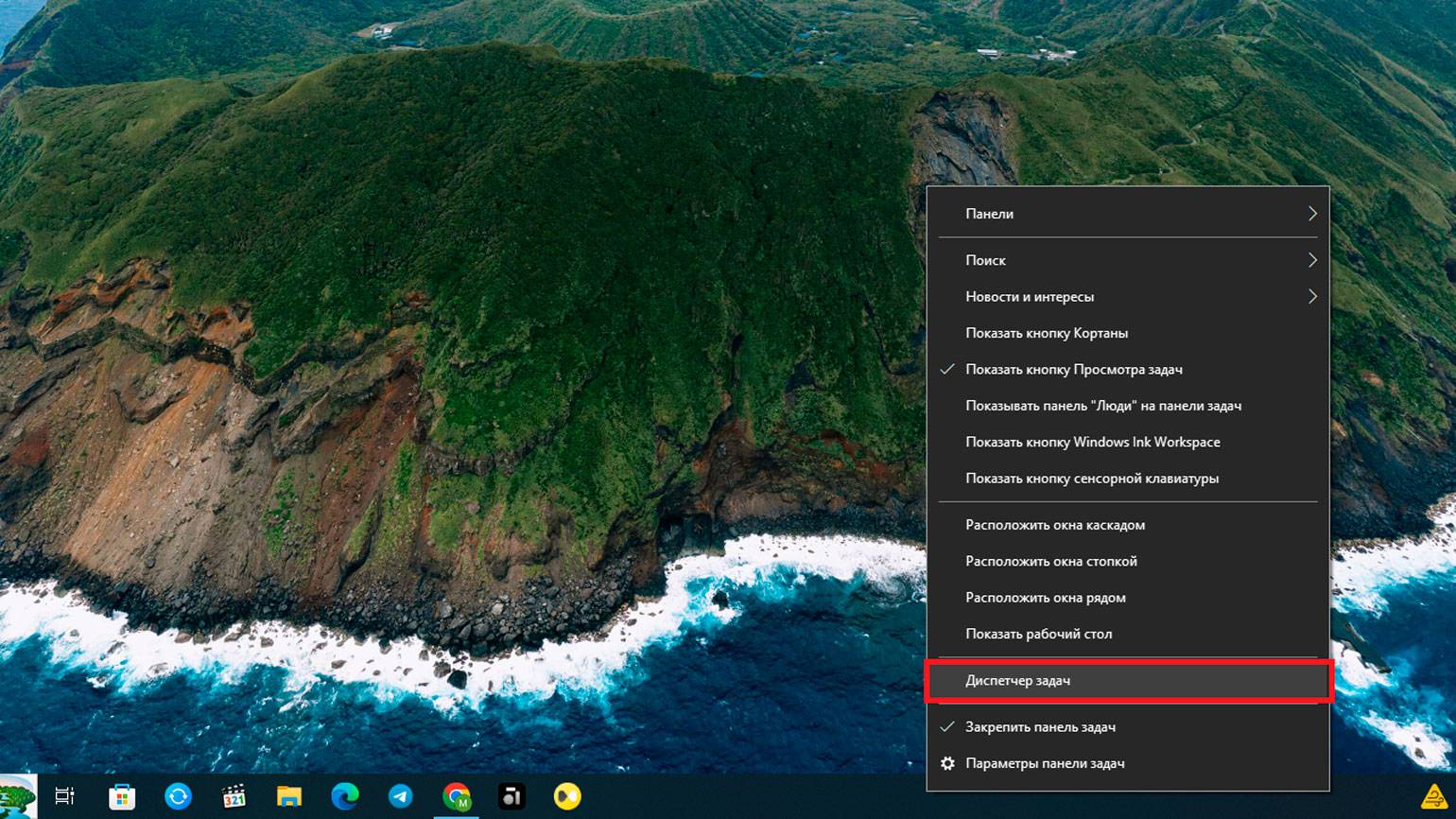Switch to the Google Chrome window
Viewport: 1456px width, 819px height.
pos(457,796)
